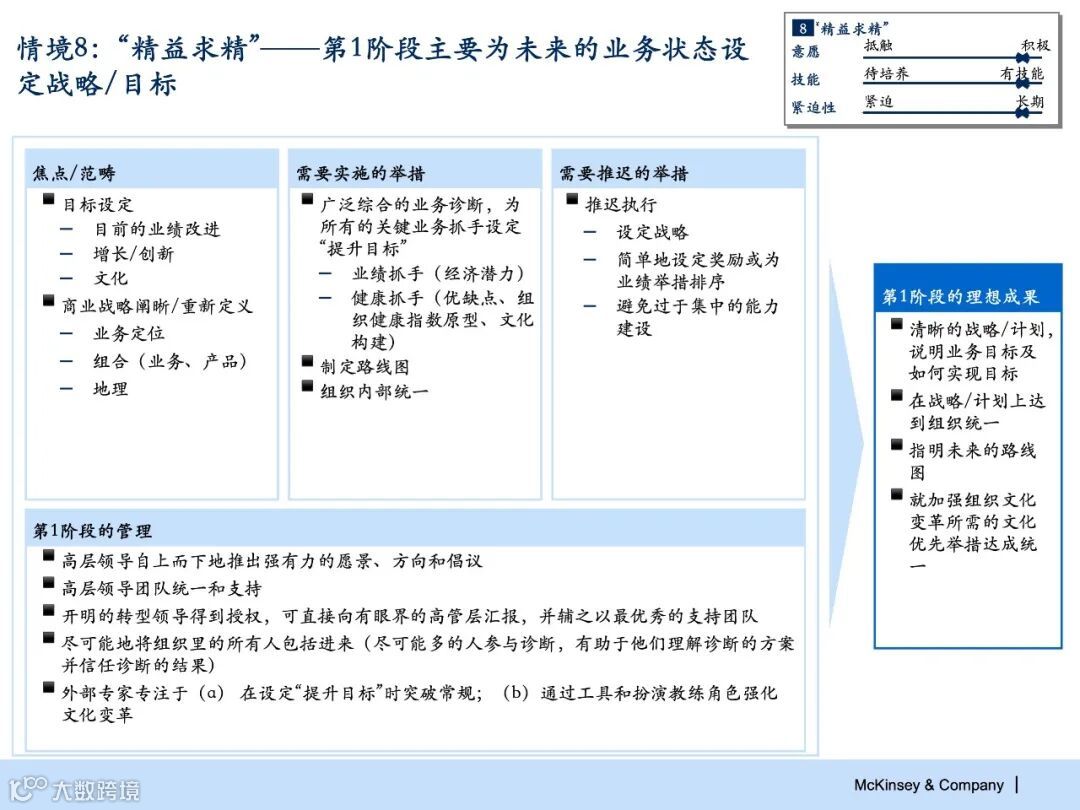Select the "开明的转型领导得到授权" bullet
The width and height of the screenshot is (1080, 810).
pyautogui.click(x=410, y=616)
